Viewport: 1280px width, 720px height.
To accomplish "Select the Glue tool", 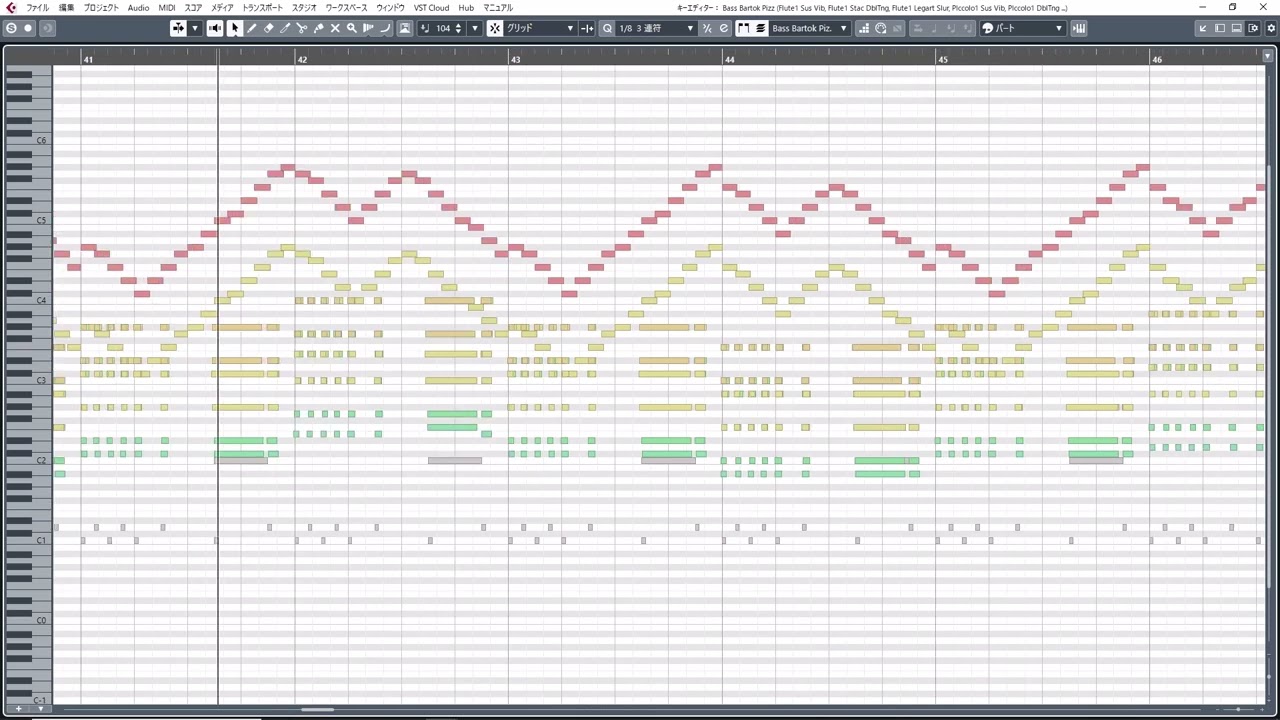I will 318,28.
